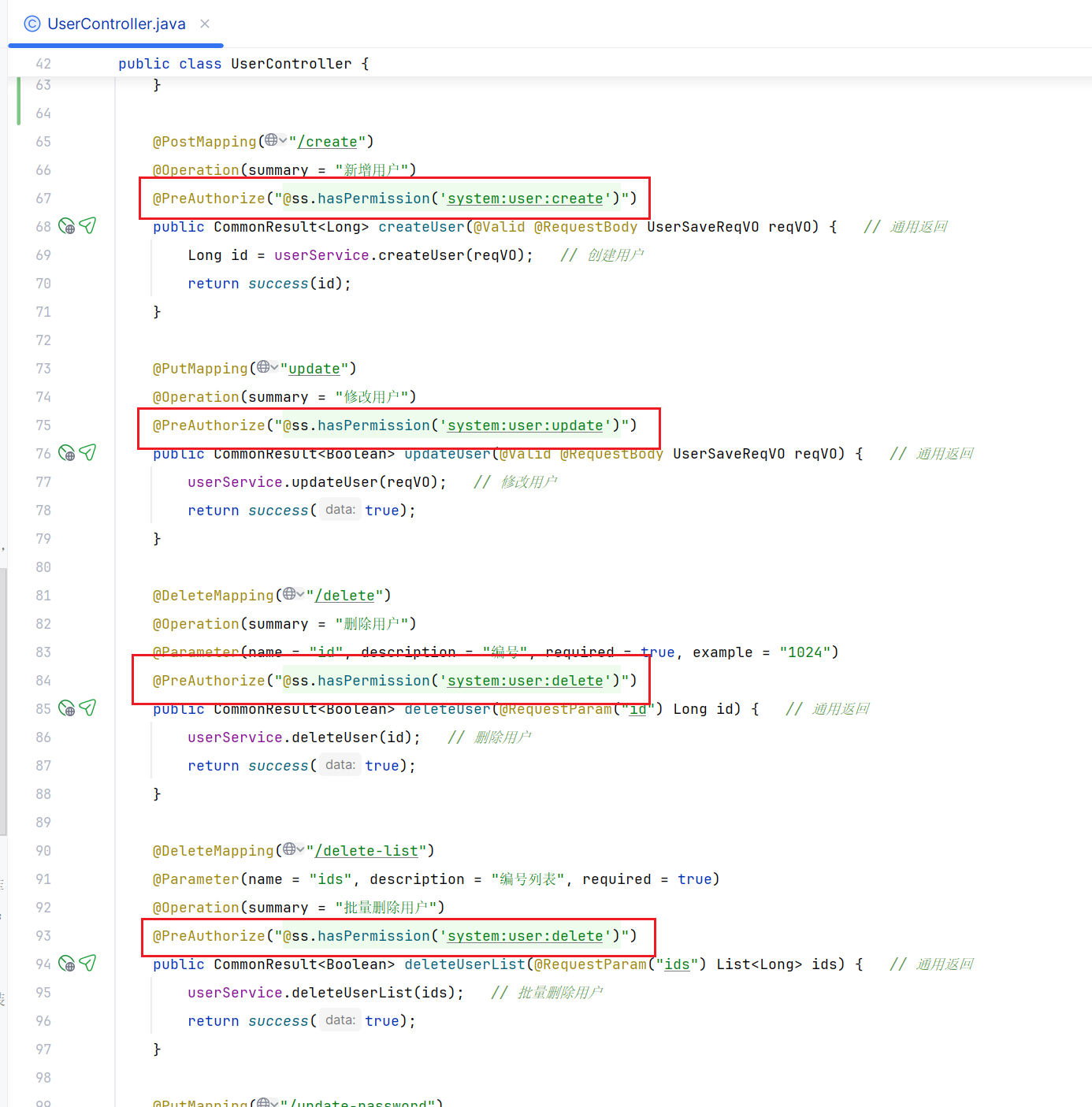Image resolution: width=1092 pixels, height=1107 pixels.
Task: Click @DeleteMapping annotation on line 90
Action: click(x=214, y=851)
